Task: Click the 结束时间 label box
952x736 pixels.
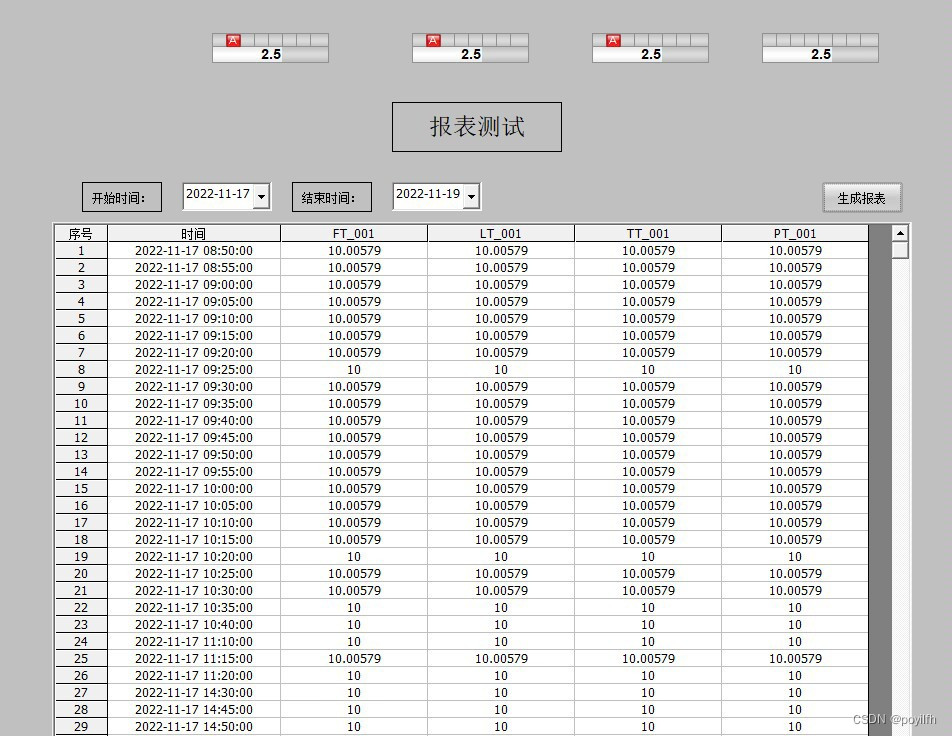Action: pos(332,197)
